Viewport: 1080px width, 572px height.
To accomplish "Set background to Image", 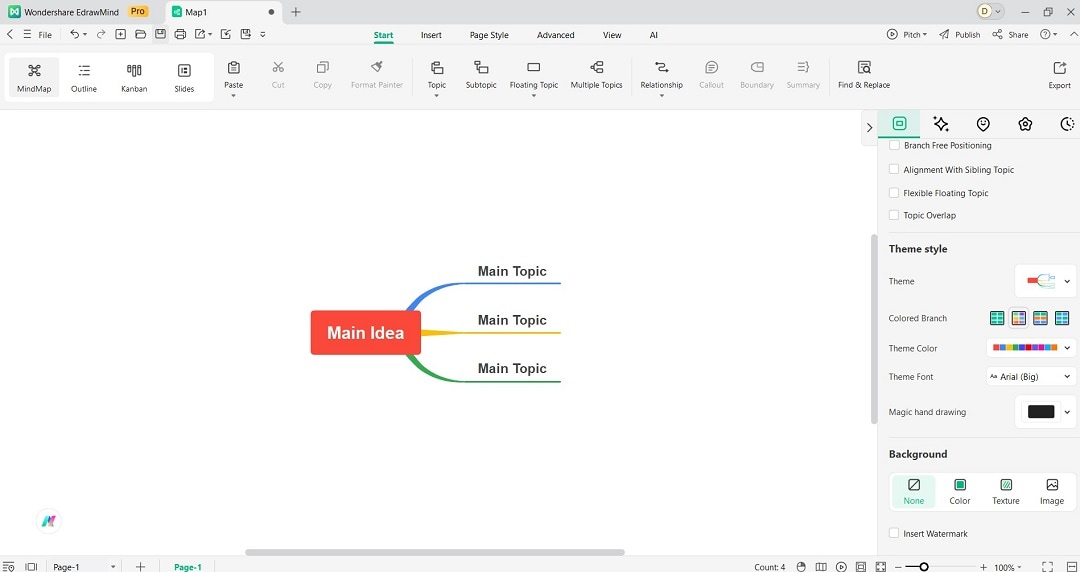I will pyautogui.click(x=1052, y=491).
